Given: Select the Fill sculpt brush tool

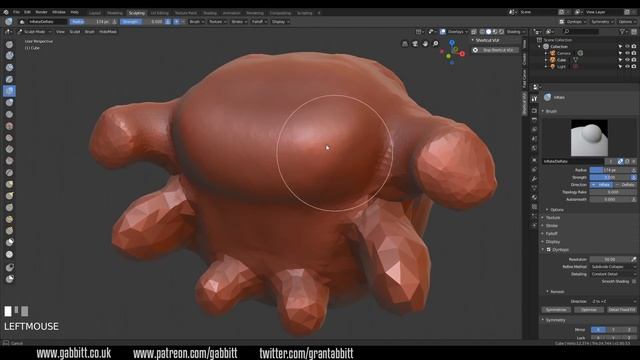Looking at the screenshot, I should [9, 149].
